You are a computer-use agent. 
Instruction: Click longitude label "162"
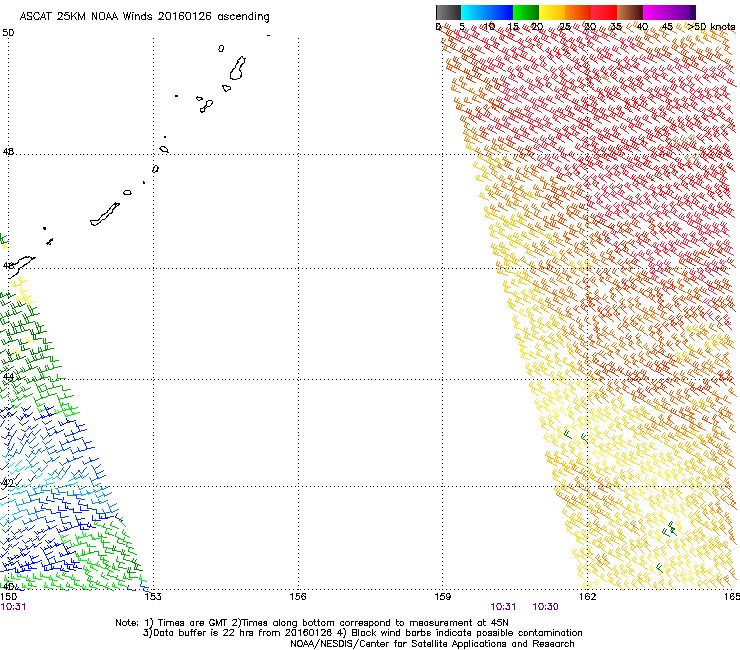pyautogui.click(x=587, y=597)
